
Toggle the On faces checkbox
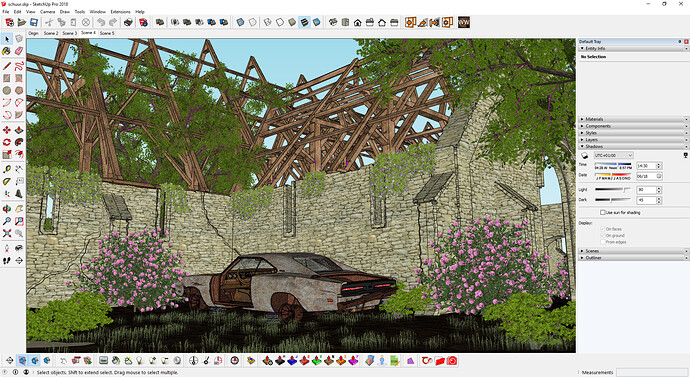pos(603,229)
